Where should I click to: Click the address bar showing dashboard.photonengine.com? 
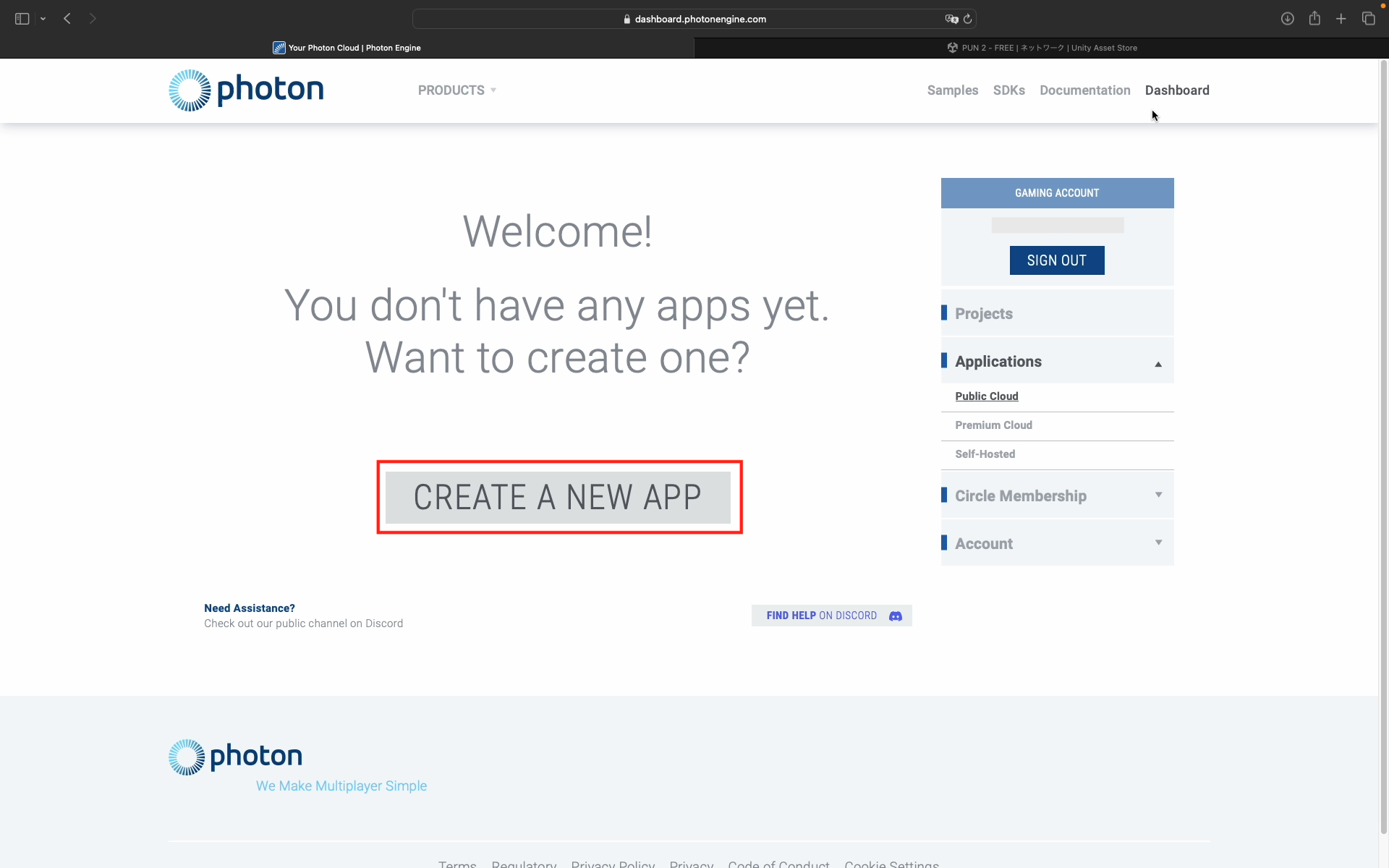point(694,19)
